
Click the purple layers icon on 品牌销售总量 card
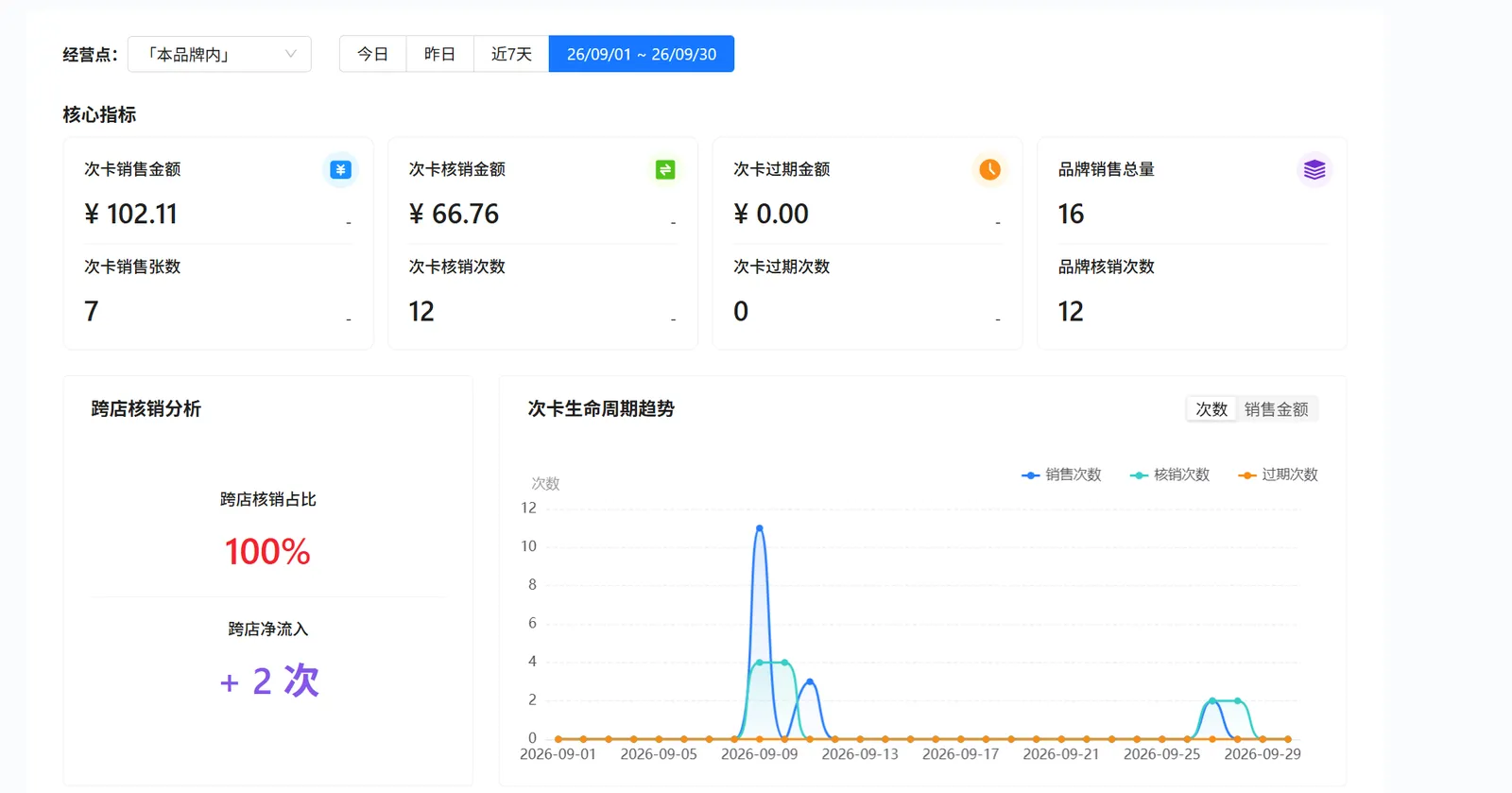tap(1314, 169)
